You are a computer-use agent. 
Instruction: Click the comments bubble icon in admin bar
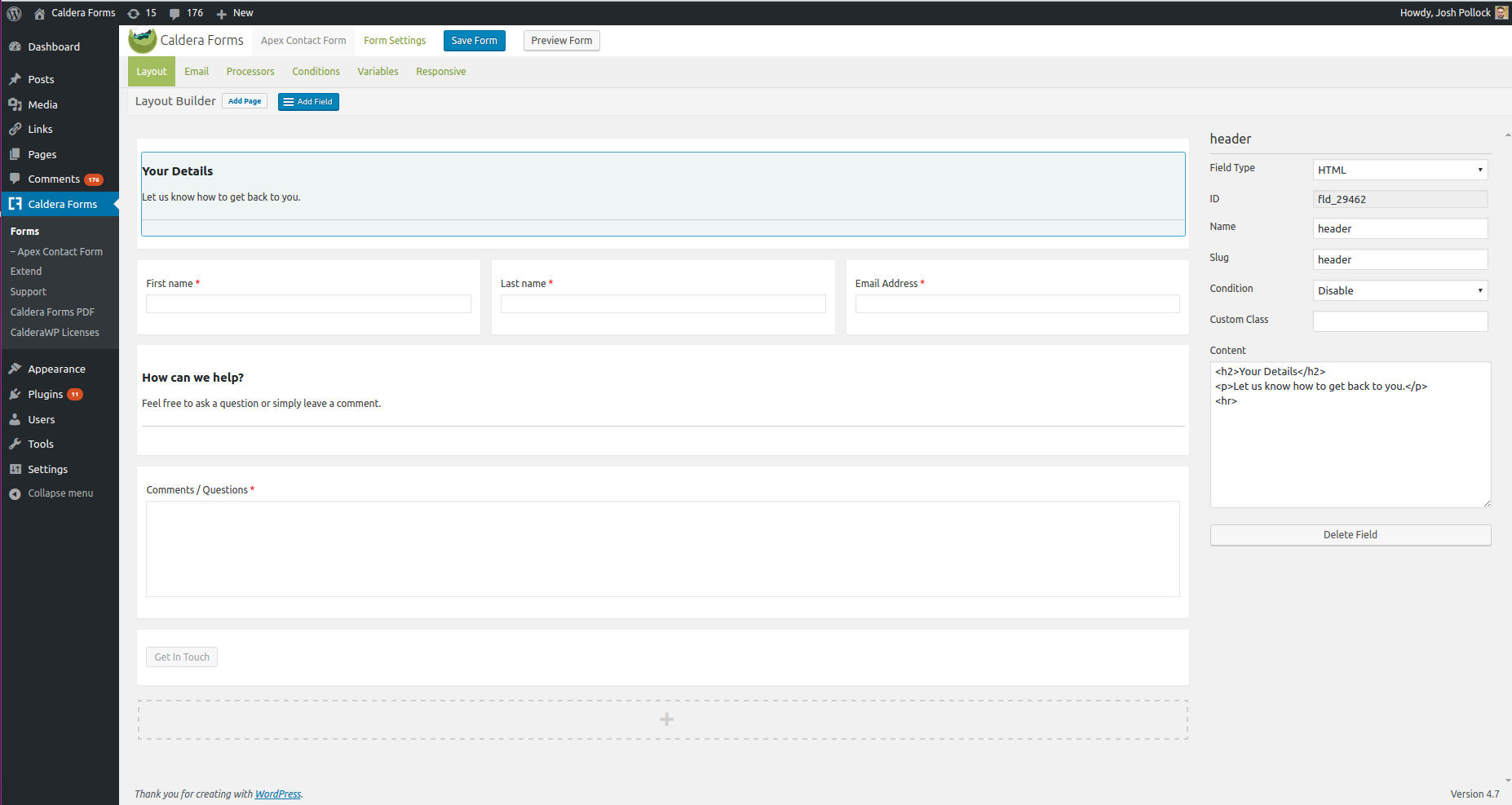click(175, 13)
